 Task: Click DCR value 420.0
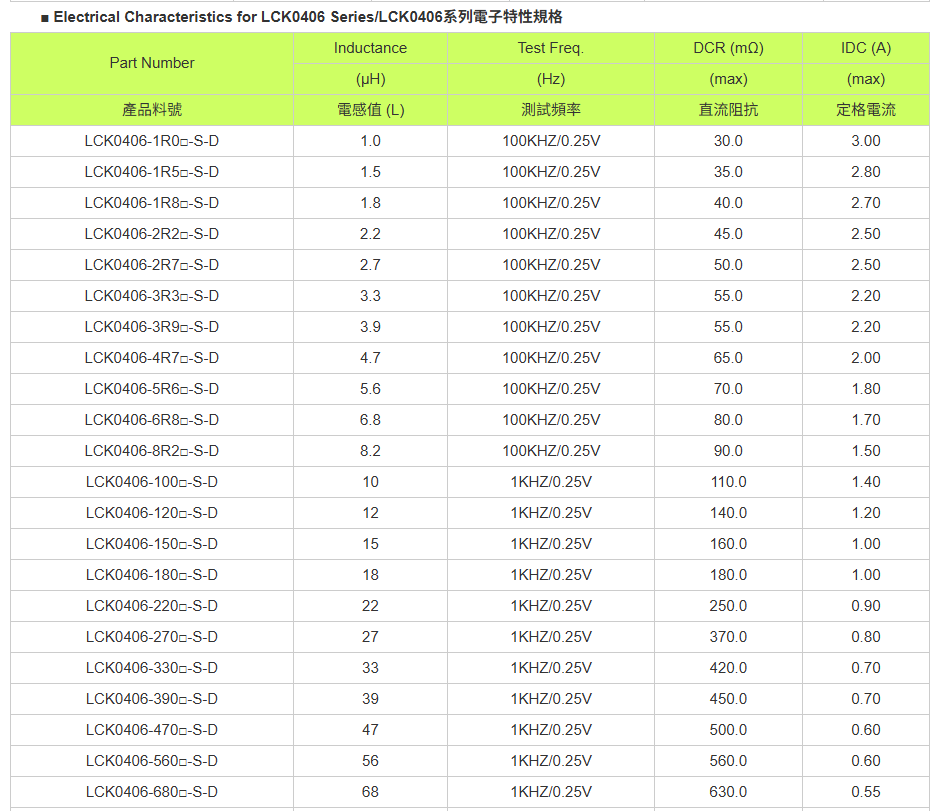(x=729, y=668)
